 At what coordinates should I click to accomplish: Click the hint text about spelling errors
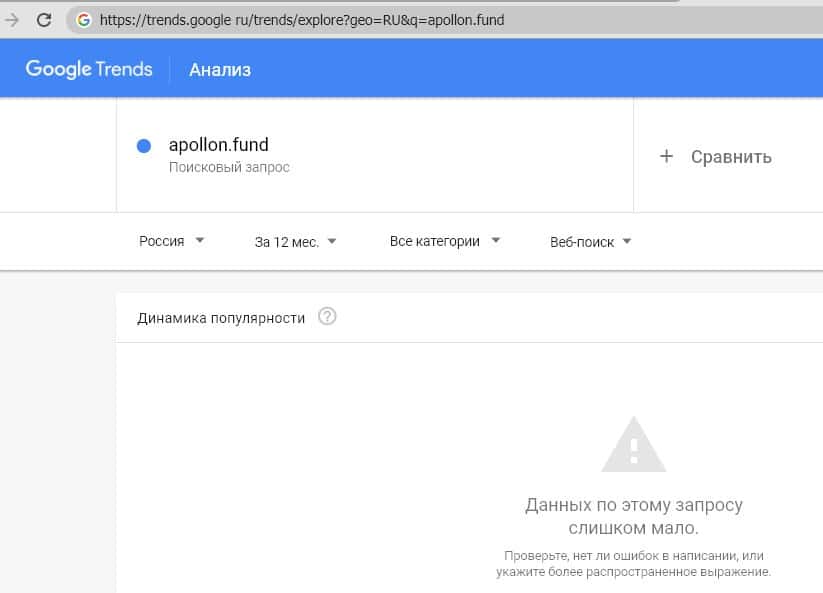(633, 563)
